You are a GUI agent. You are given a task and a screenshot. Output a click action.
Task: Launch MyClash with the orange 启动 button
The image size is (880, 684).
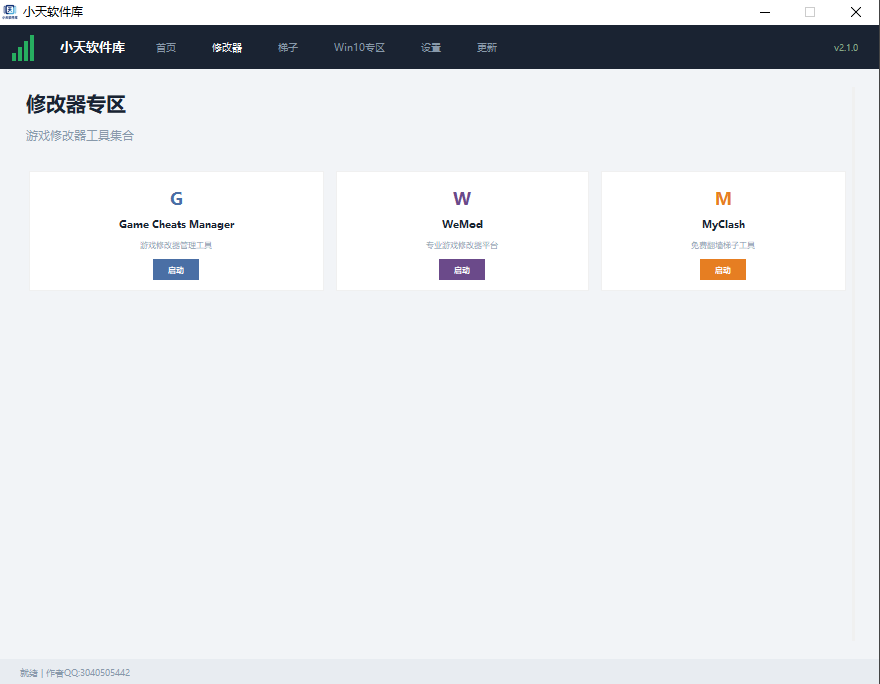[x=723, y=269]
